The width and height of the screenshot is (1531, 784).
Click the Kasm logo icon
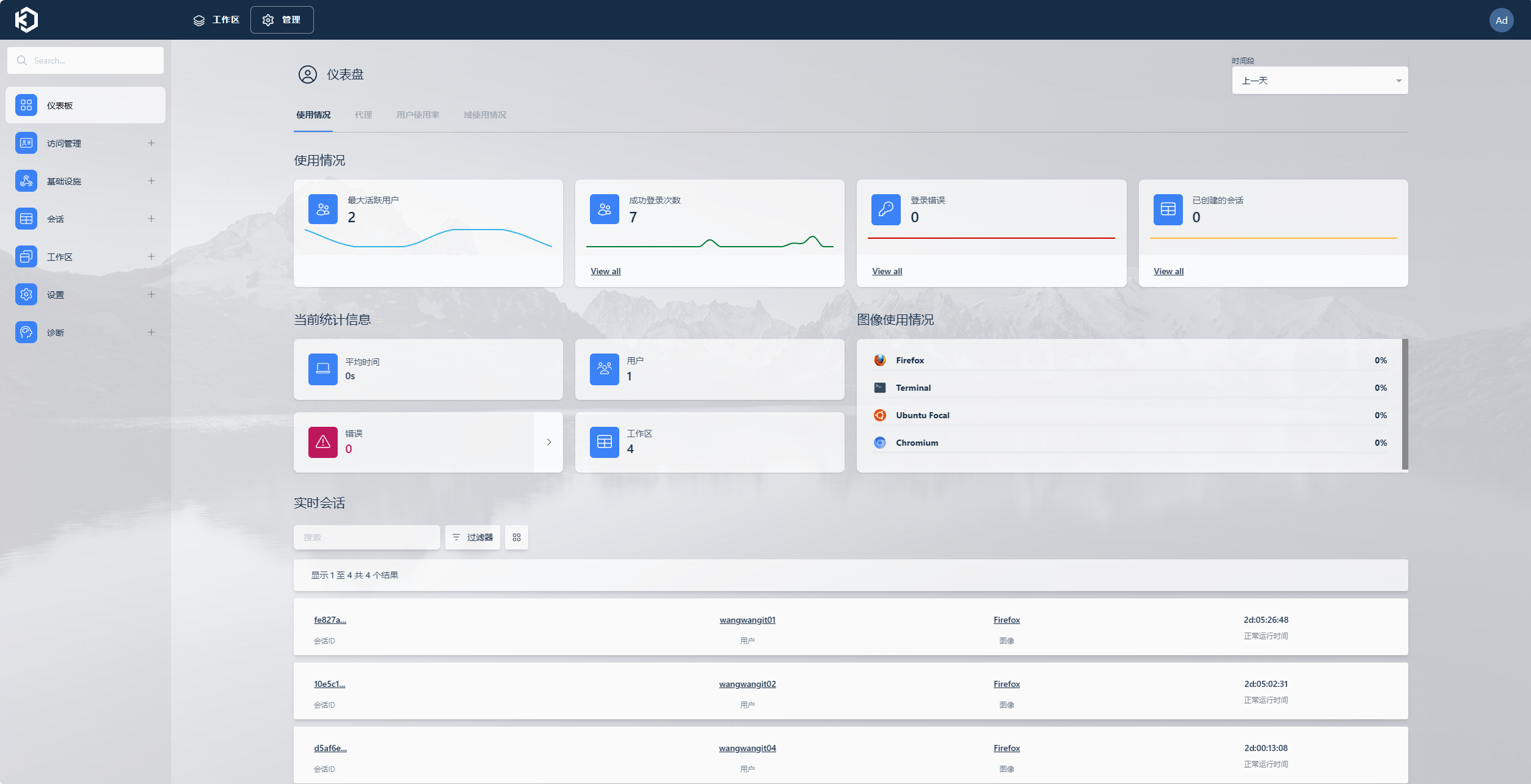(26, 20)
